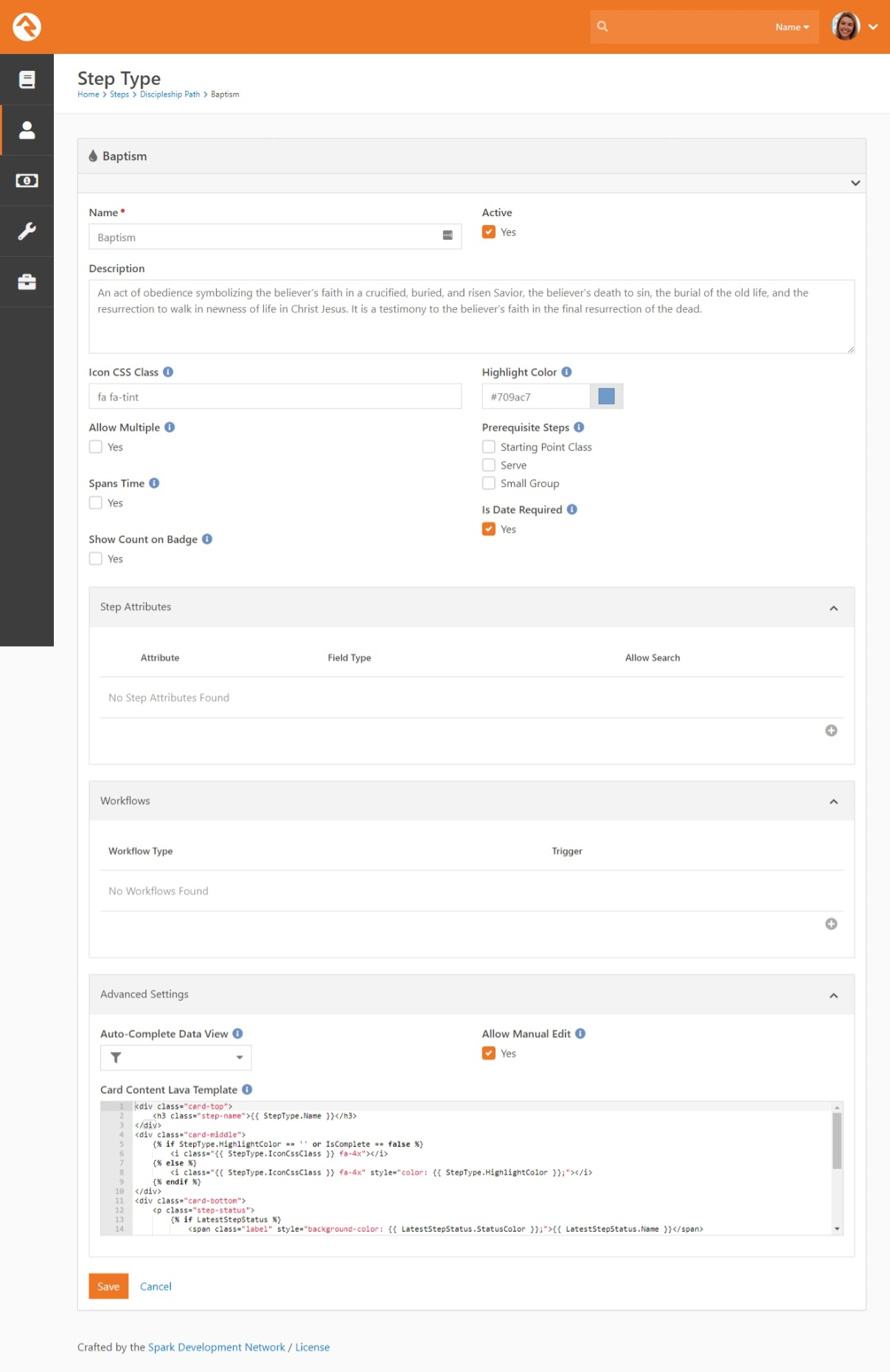Click the Lava editor vertical scrollbar

(837, 1141)
